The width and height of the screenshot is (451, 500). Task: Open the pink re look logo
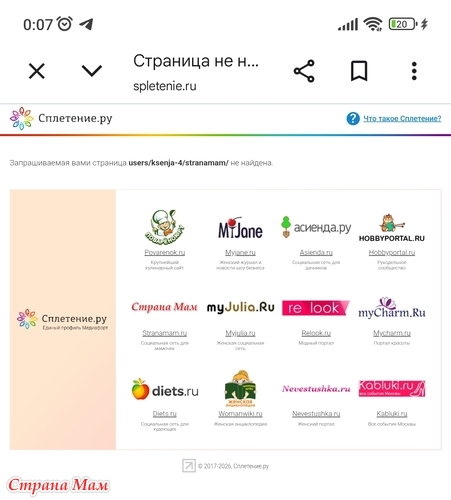pyautogui.click(x=316, y=308)
